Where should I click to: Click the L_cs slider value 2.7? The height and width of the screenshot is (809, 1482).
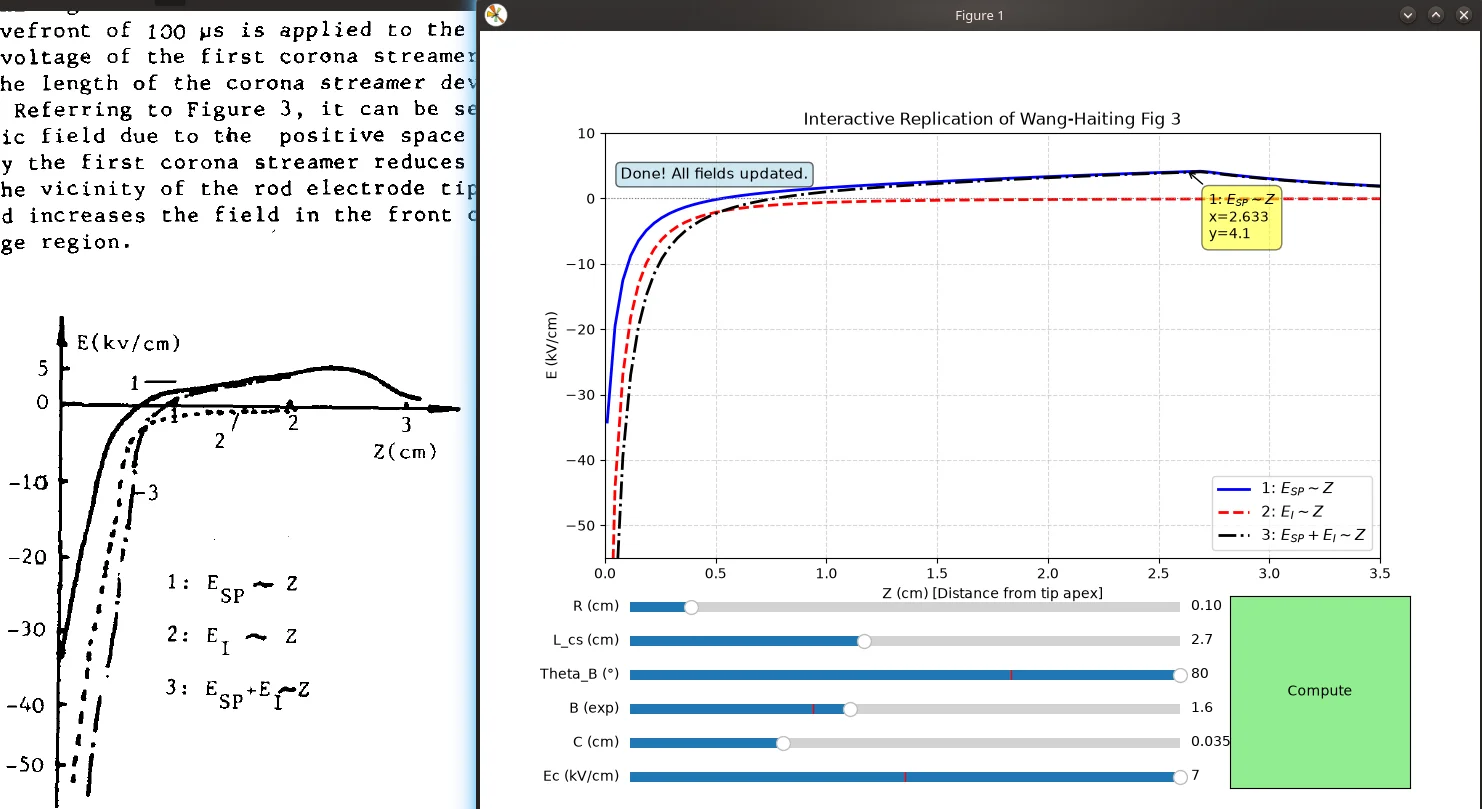[1202, 640]
